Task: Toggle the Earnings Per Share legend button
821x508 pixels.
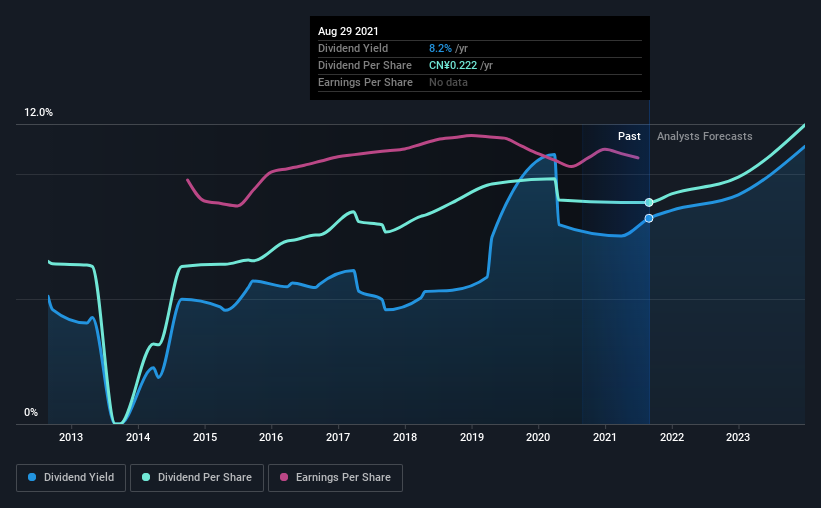Action: point(335,478)
